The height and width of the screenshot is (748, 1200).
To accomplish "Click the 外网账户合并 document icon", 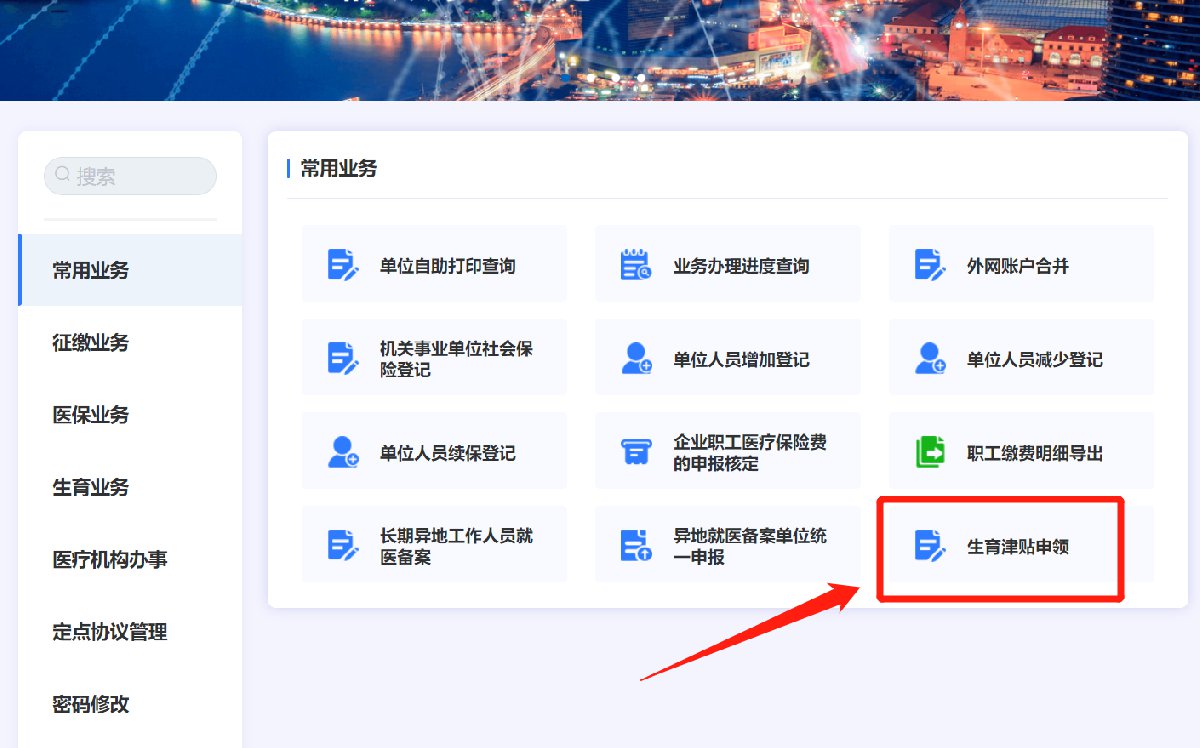I will pos(930,265).
